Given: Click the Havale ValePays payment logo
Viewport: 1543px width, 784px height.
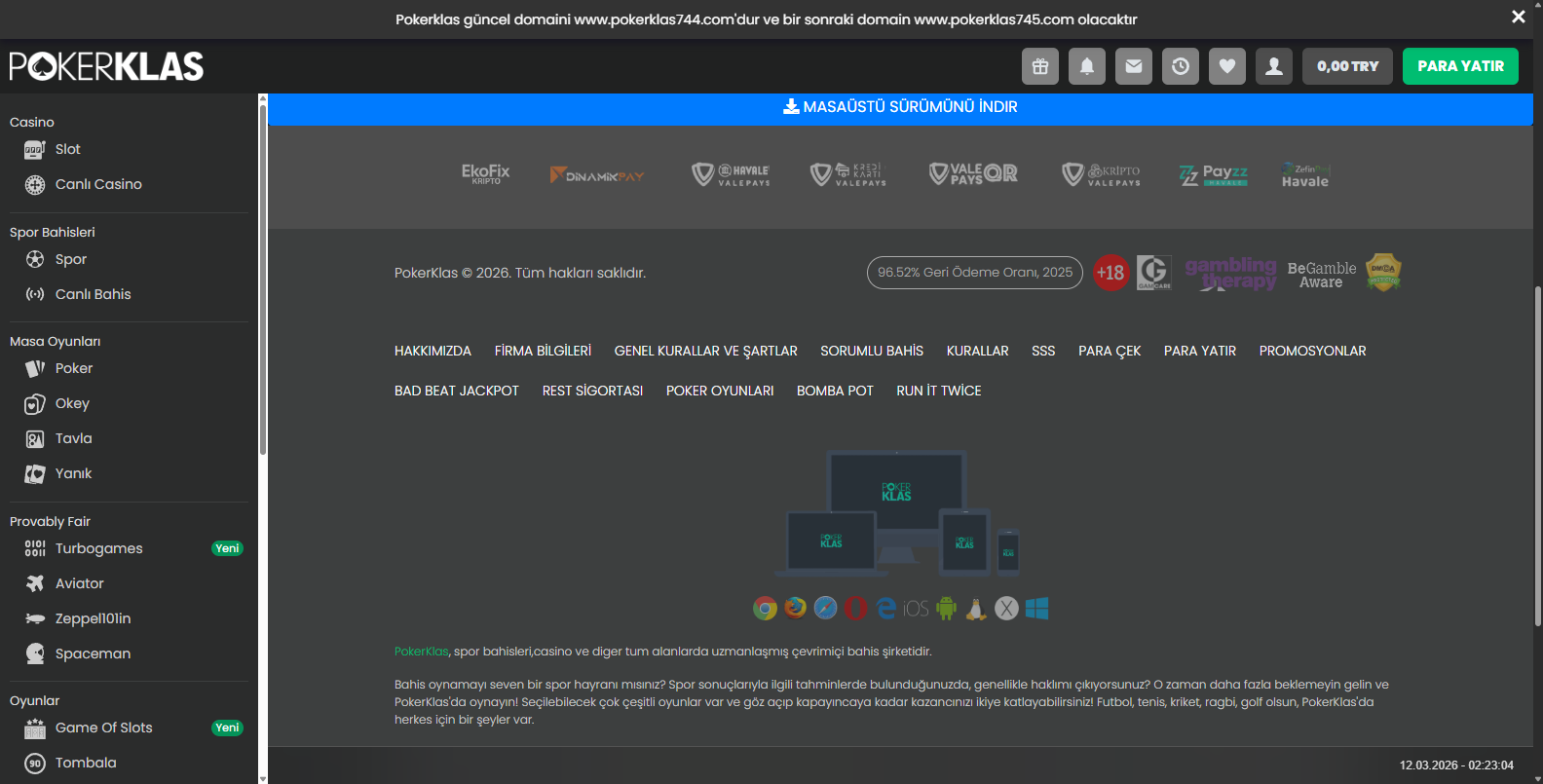Looking at the screenshot, I should coord(731,174).
